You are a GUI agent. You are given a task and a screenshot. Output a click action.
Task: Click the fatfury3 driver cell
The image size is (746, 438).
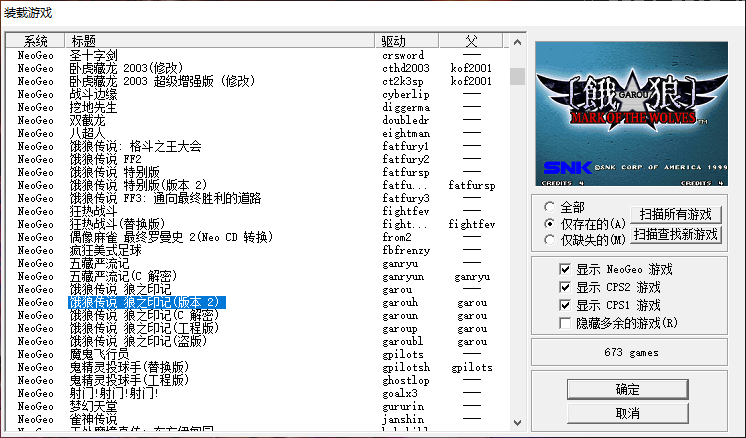click(406, 198)
